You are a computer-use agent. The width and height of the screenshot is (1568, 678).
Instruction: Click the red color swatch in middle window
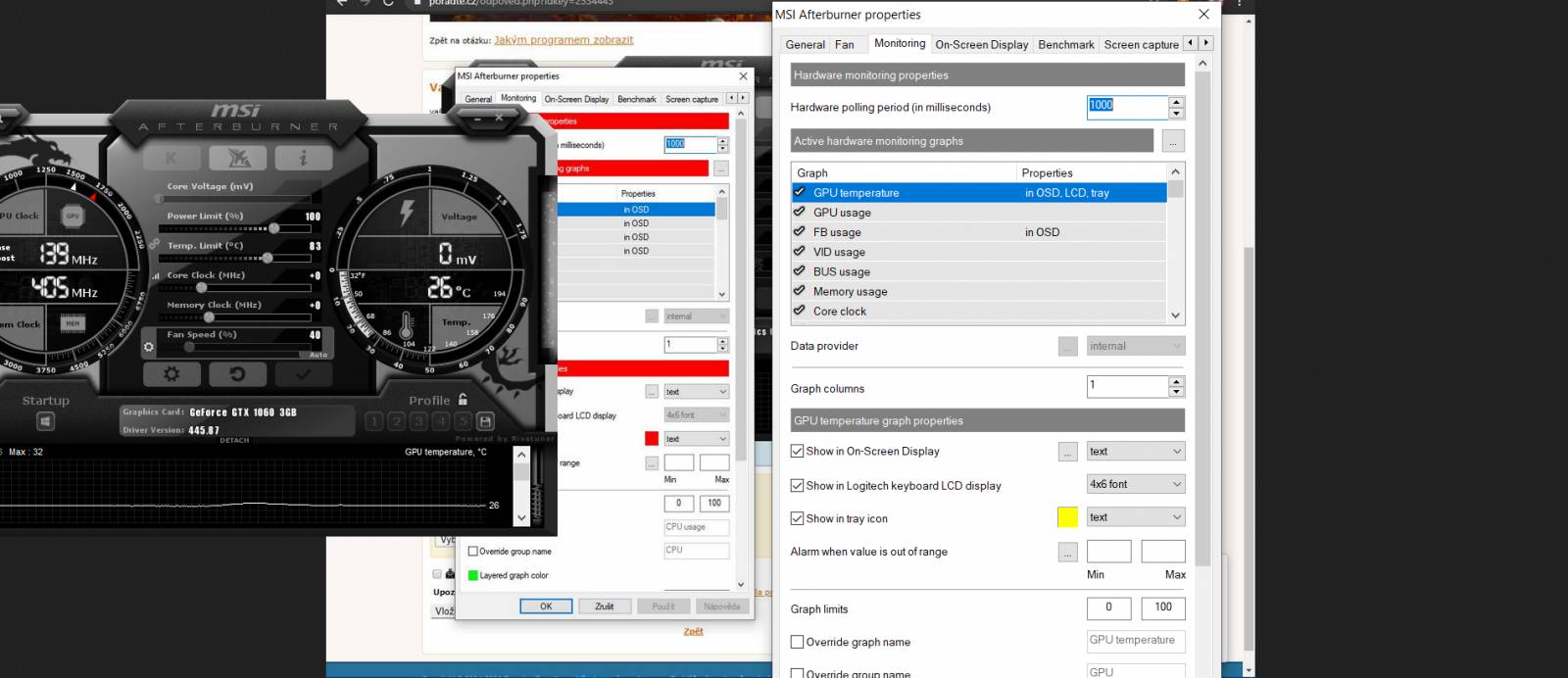[x=652, y=439]
